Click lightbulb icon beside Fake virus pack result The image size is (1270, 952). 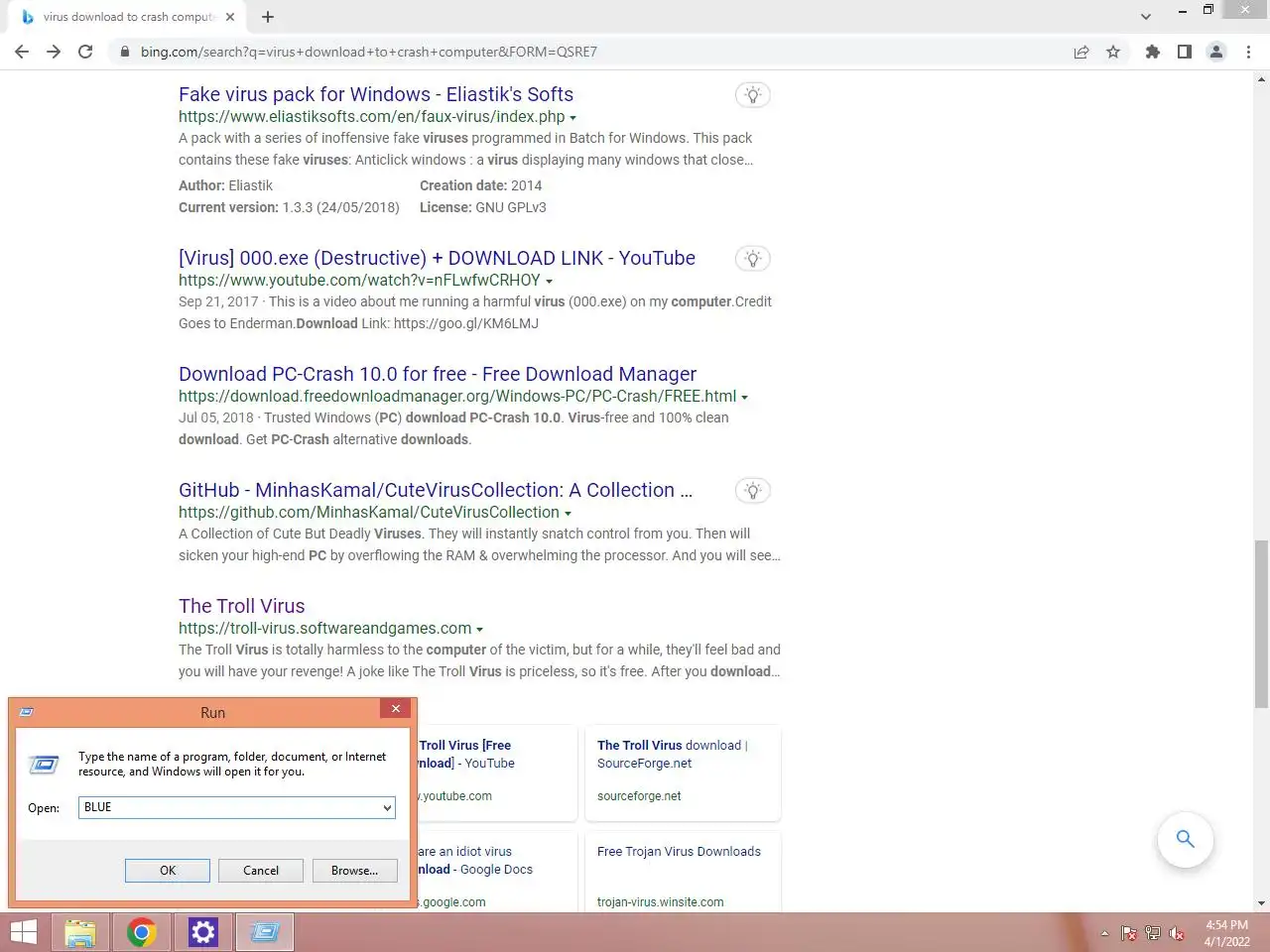pos(753,95)
